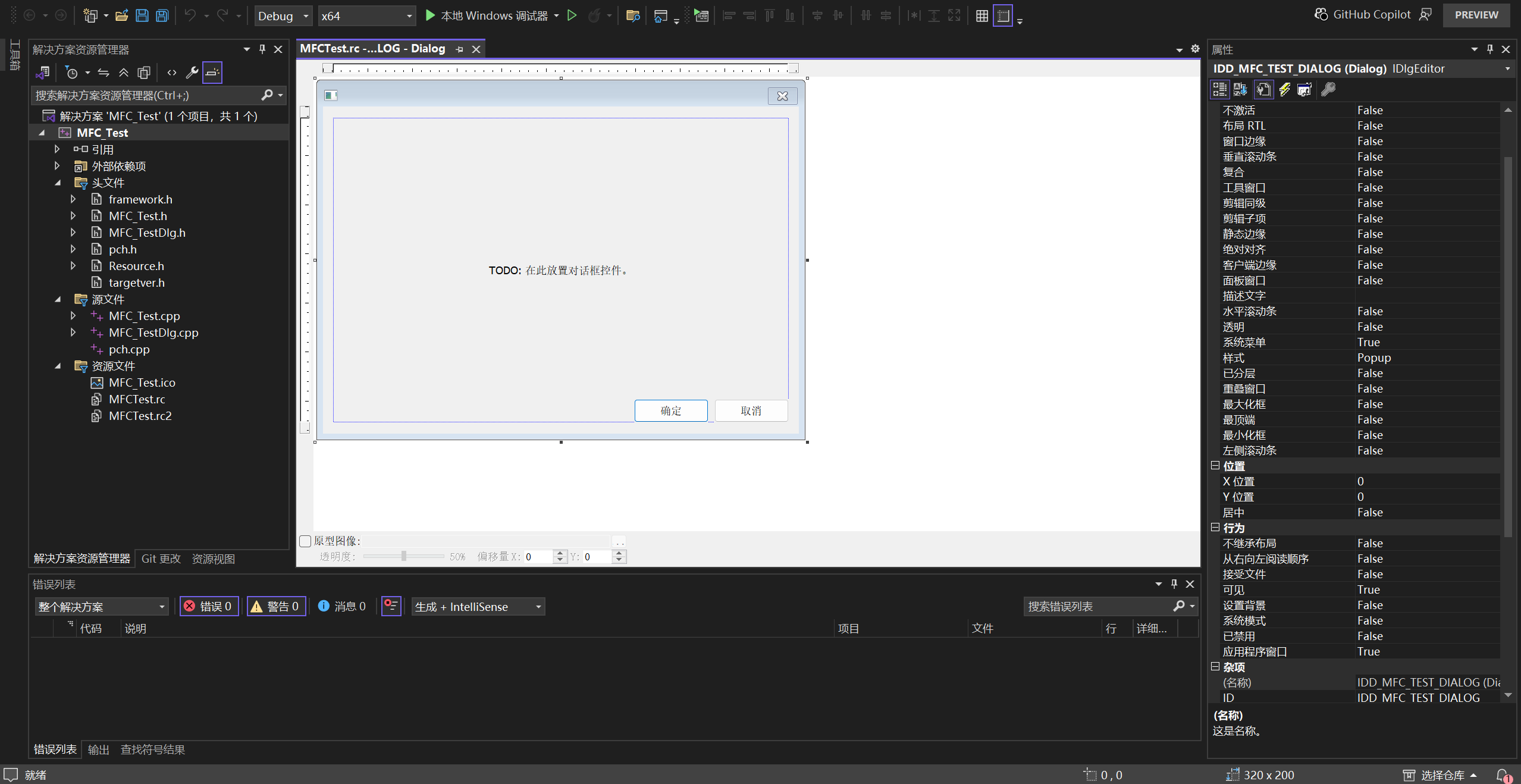Enable the 原型图像 checkbox

[x=305, y=541]
